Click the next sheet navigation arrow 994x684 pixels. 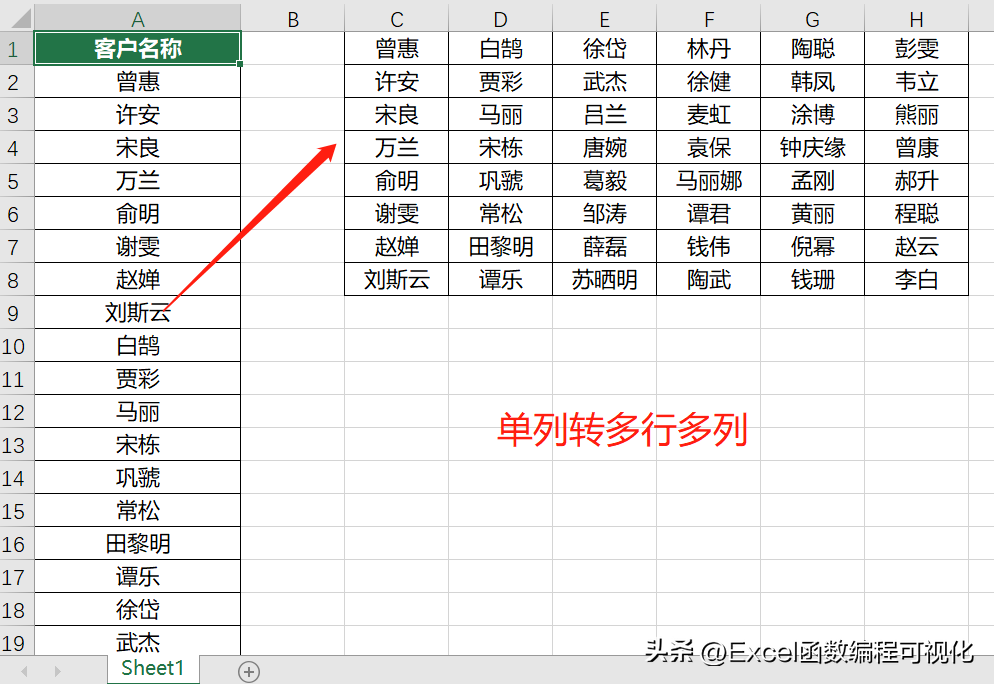pos(58,671)
